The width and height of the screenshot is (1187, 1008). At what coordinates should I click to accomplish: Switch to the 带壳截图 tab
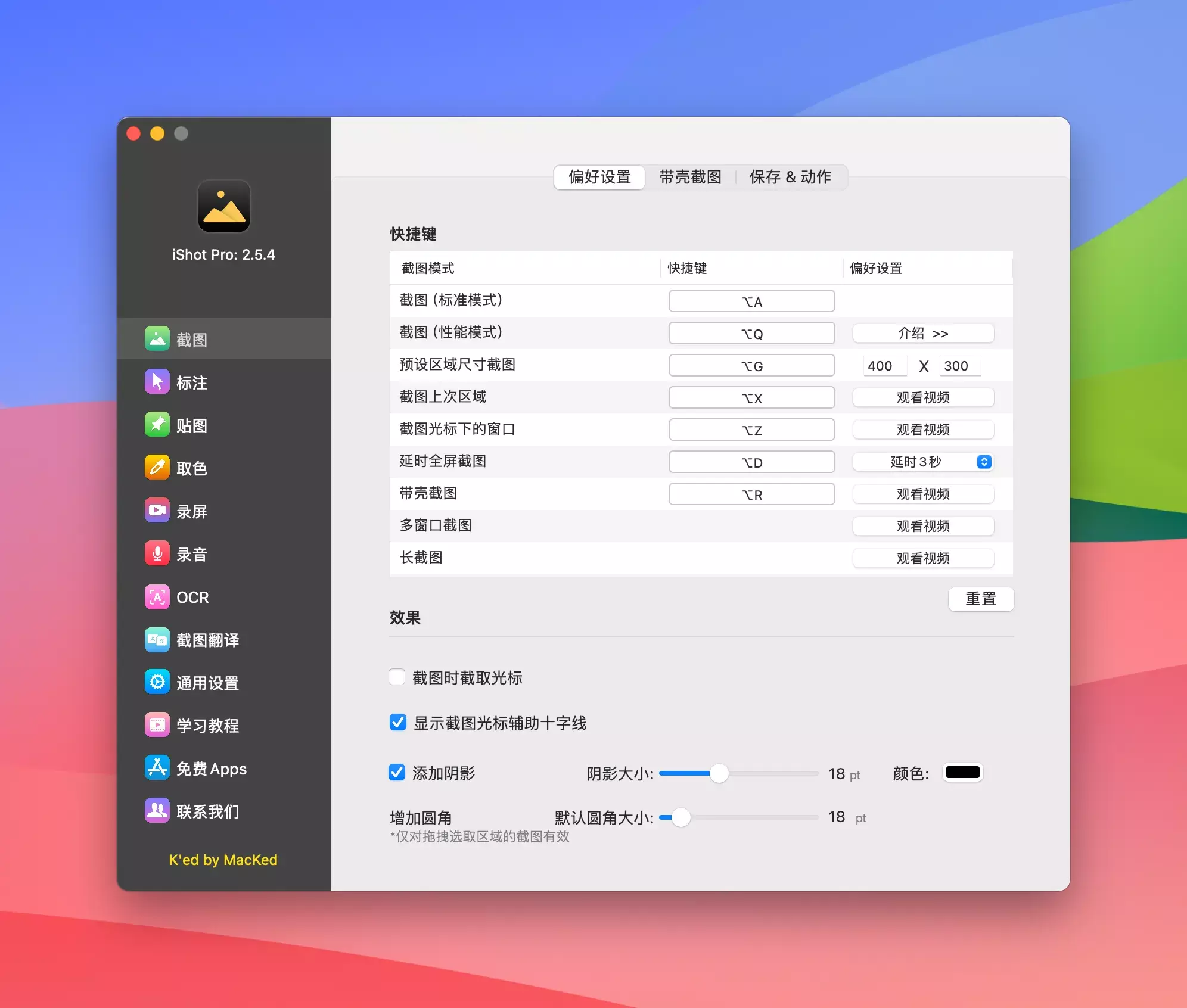pyautogui.click(x=690, y=177)
